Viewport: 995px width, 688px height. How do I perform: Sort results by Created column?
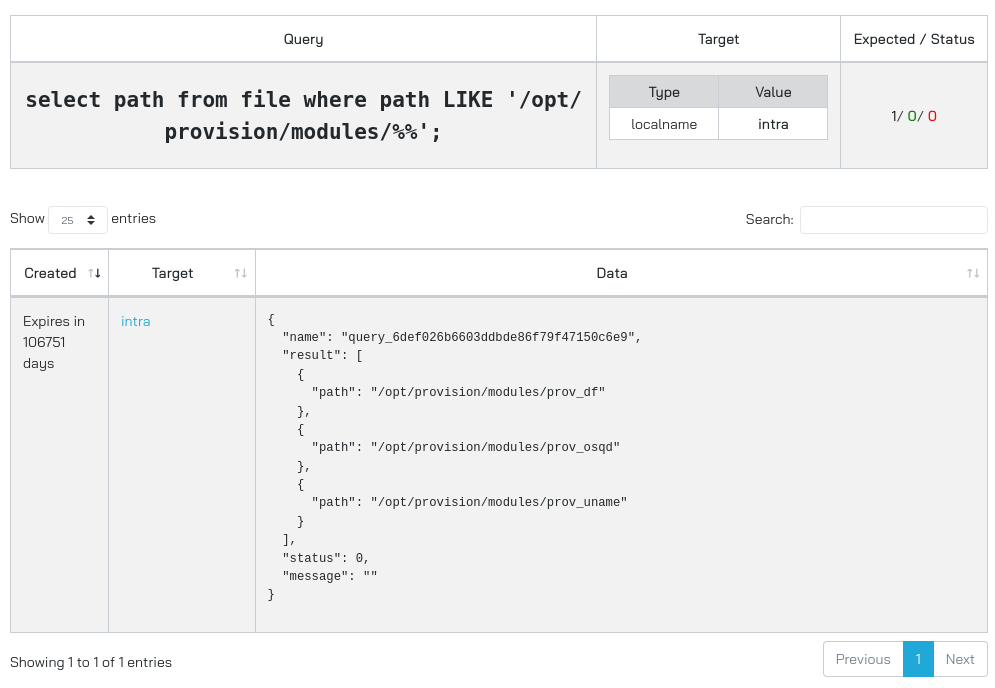click(x=59, y=273)
